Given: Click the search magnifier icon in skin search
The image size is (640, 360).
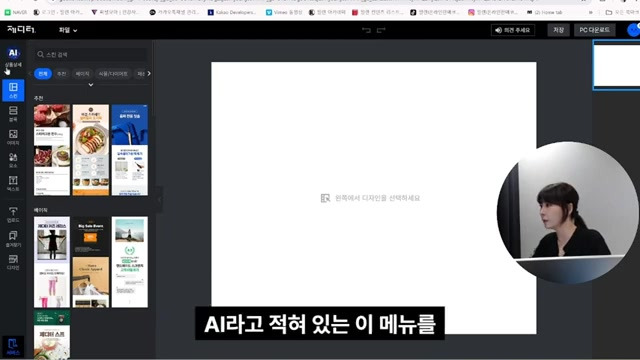Looking at the screenshot, I should (x=40, y=54).
